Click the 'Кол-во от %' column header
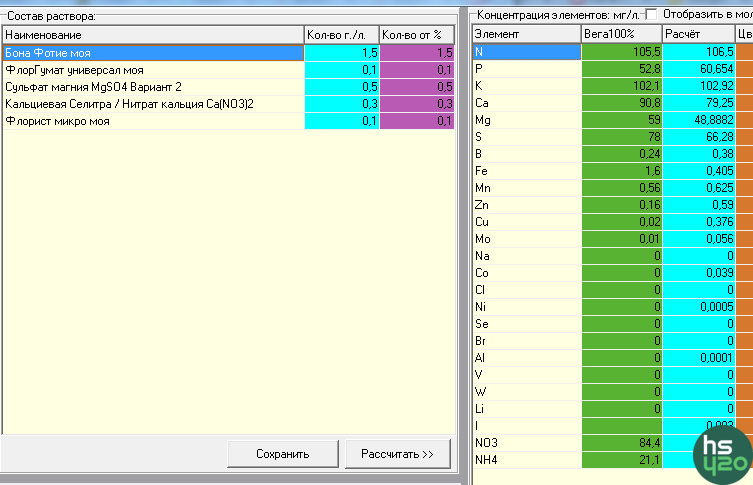 click(417, 36)
